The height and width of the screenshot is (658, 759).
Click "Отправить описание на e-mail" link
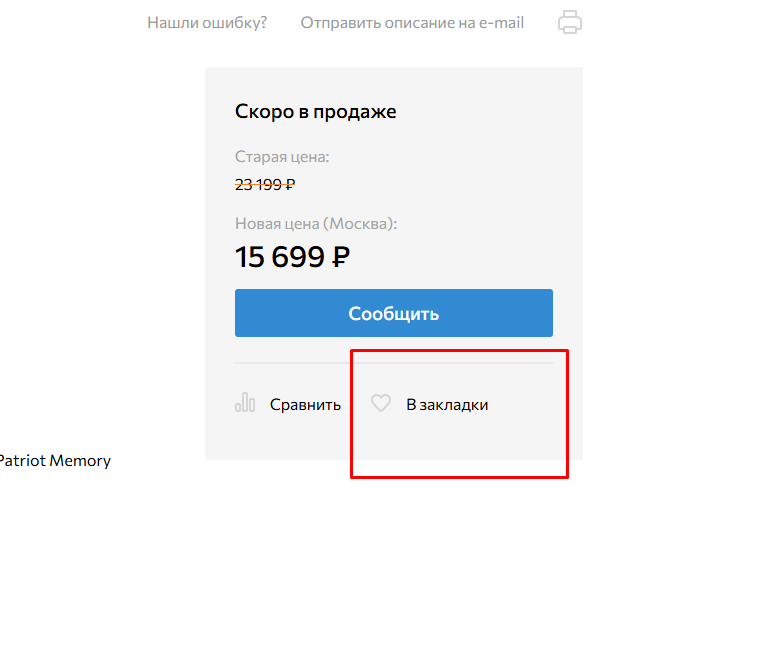[412, 22]
